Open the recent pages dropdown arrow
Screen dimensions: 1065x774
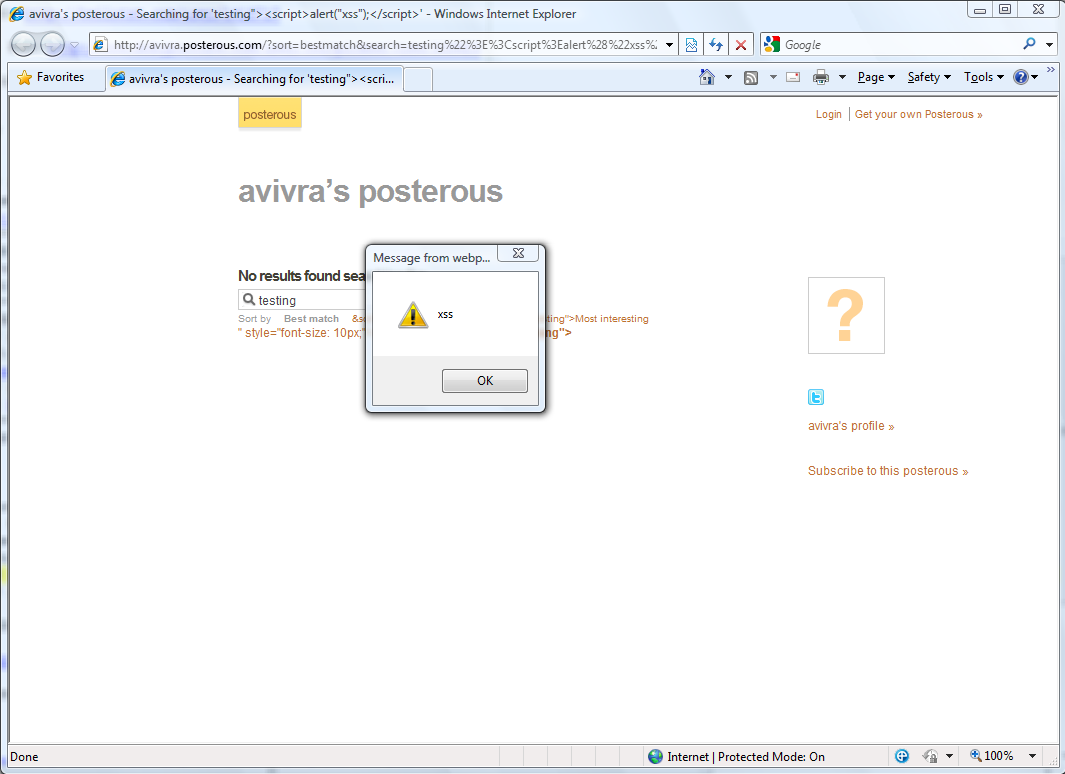click(x=75, y=45)
